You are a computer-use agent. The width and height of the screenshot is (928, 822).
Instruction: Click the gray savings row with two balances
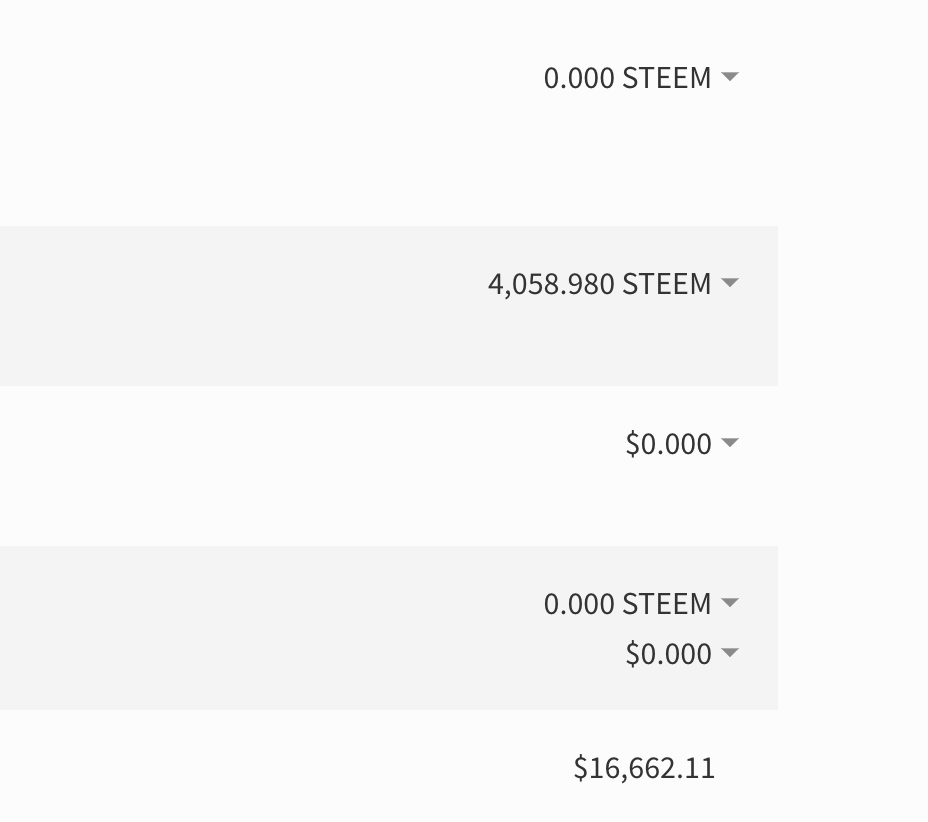click(x=300, y=628)
